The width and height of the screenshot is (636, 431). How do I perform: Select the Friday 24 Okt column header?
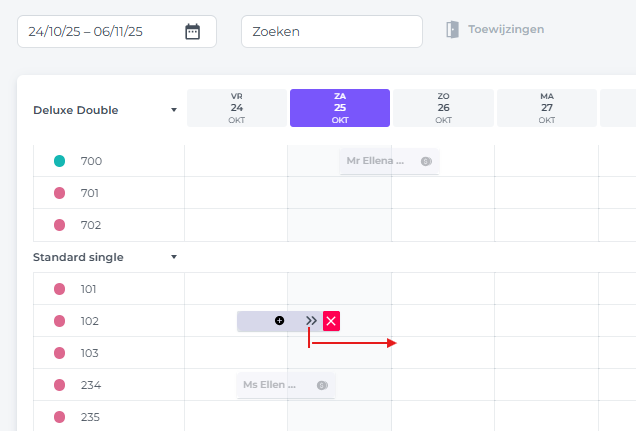[237, 108]
